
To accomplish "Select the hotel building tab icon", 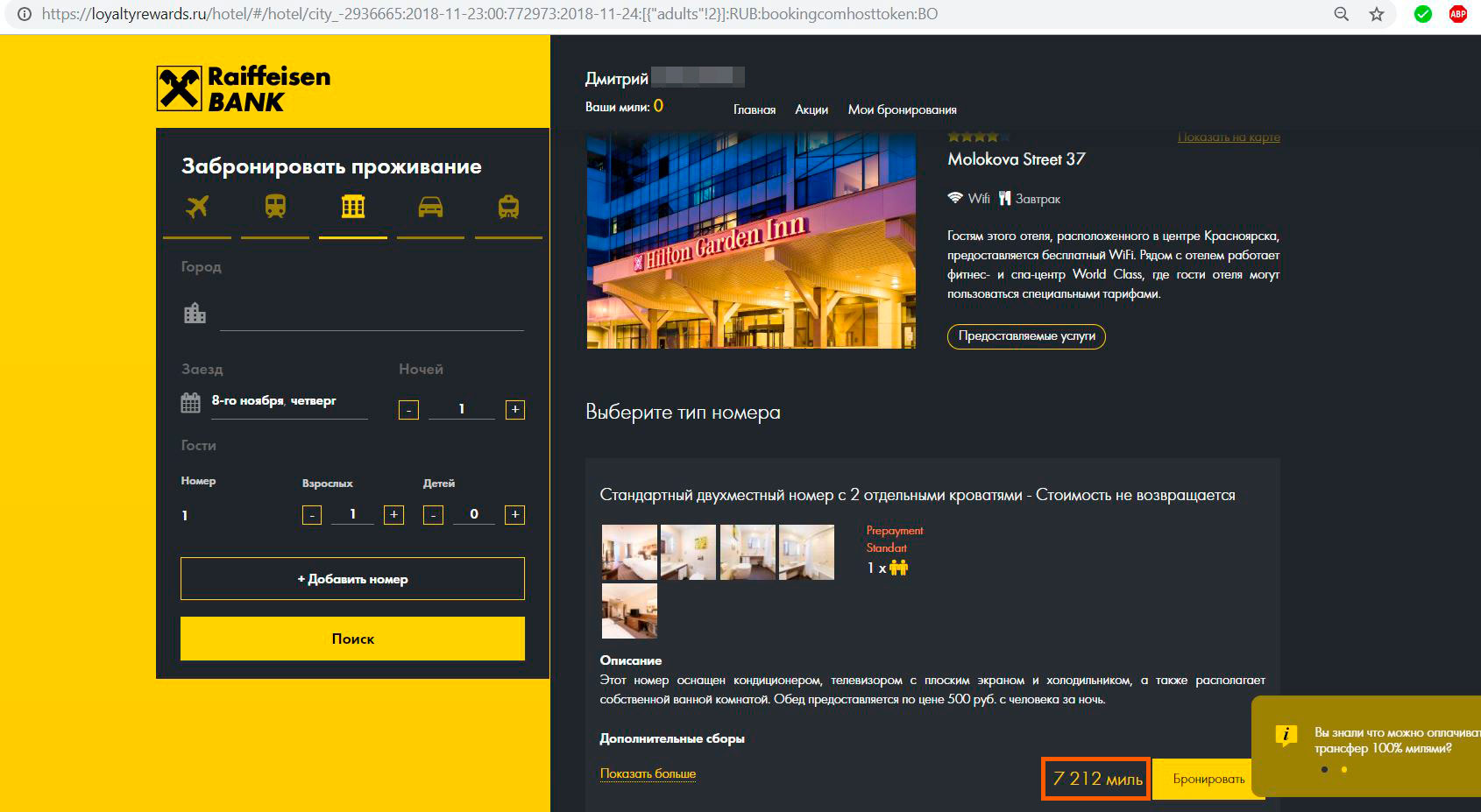I will pyautogui.click(x=353, y=207).
